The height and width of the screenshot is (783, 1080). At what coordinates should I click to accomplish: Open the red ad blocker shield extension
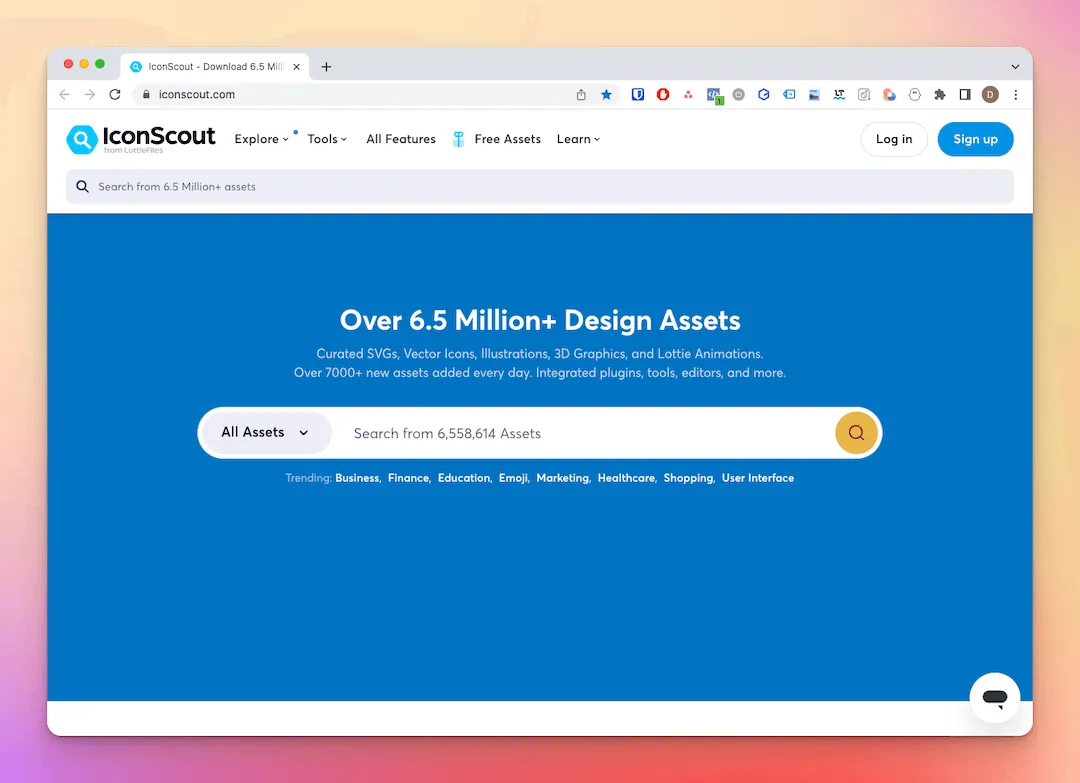[x=663, y=94]
